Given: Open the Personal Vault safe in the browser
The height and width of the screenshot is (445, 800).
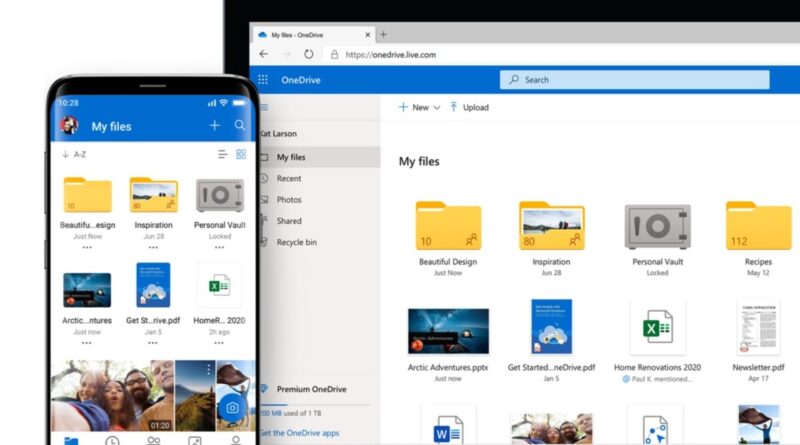Looking at the screenshot, I should (x=658, y=227).
